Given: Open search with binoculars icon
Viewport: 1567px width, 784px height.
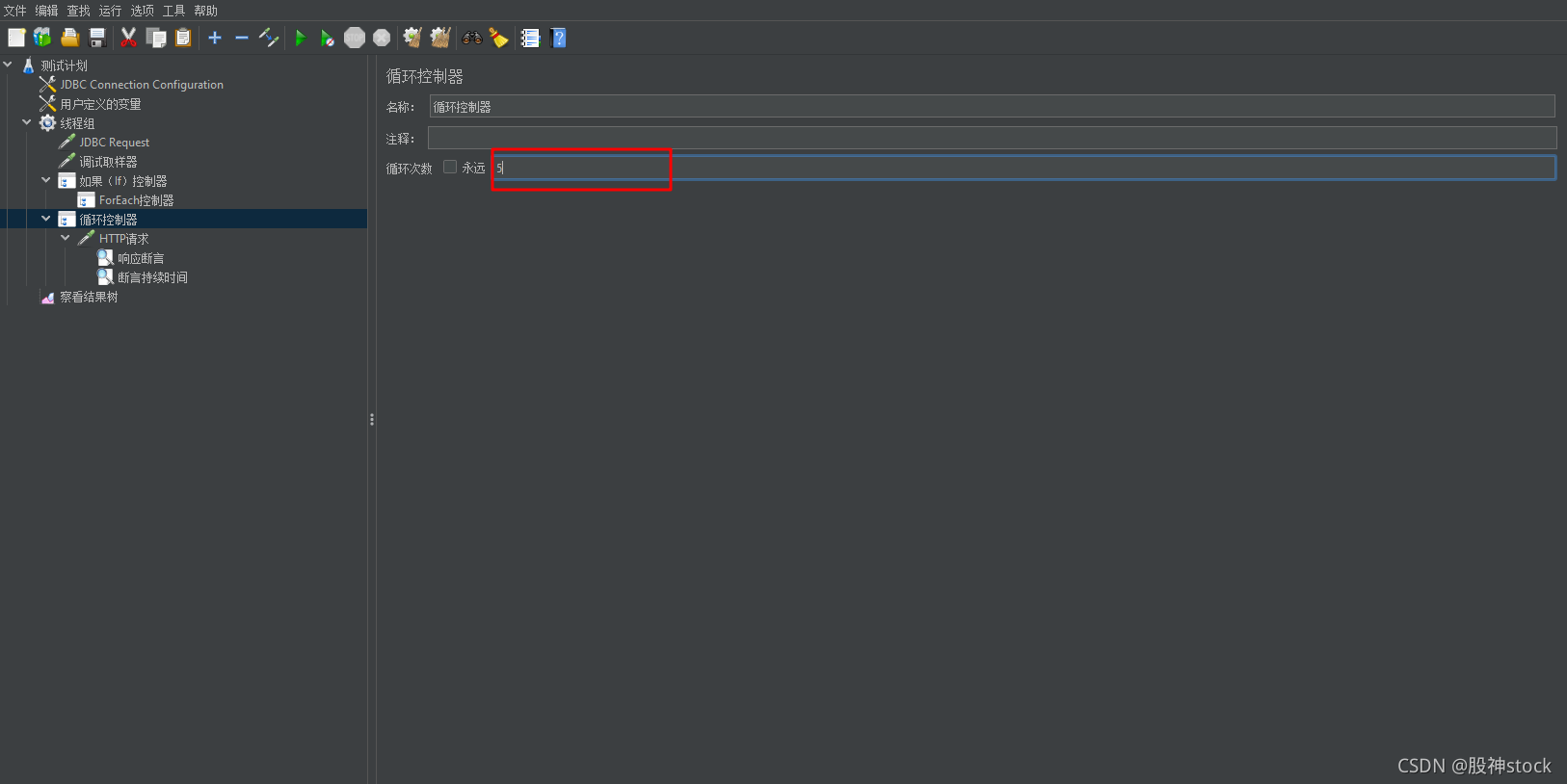Looking at the screenshot, I should (472, 38).
